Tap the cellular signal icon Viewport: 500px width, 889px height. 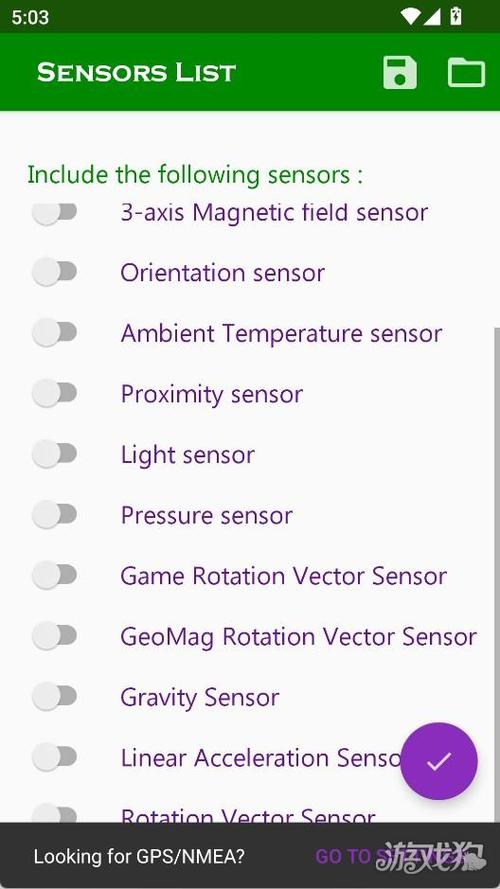[x=431, y=16]
